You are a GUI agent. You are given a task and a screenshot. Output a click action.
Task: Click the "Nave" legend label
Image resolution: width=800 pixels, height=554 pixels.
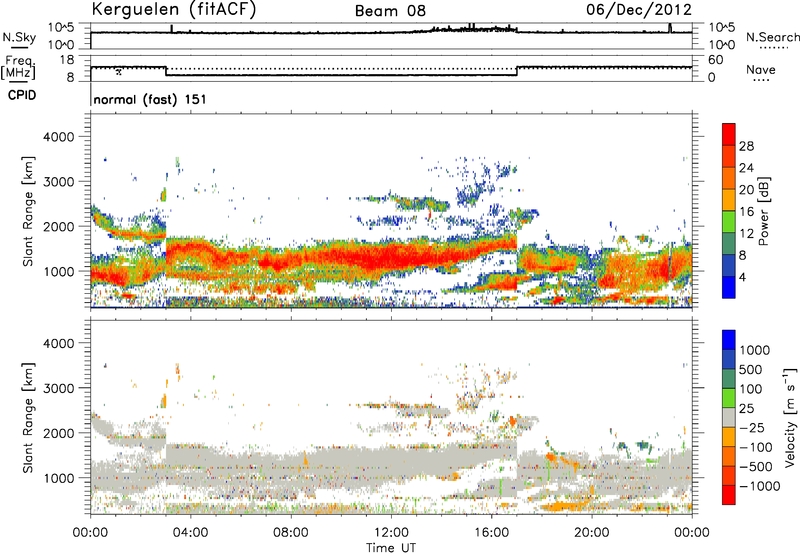click(x=761, y=70)
